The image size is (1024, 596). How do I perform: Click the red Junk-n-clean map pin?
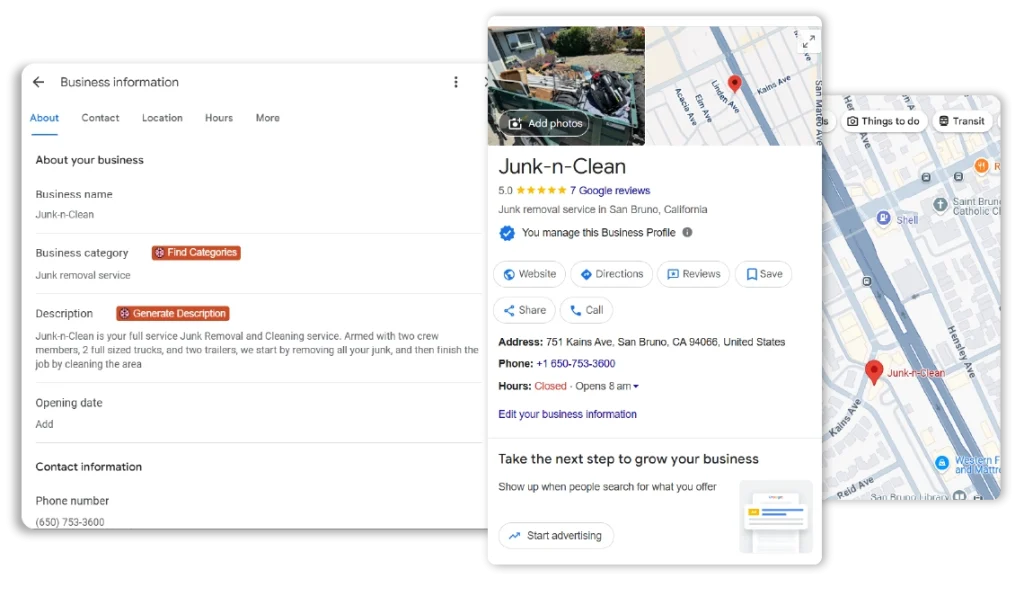(874, 372)
